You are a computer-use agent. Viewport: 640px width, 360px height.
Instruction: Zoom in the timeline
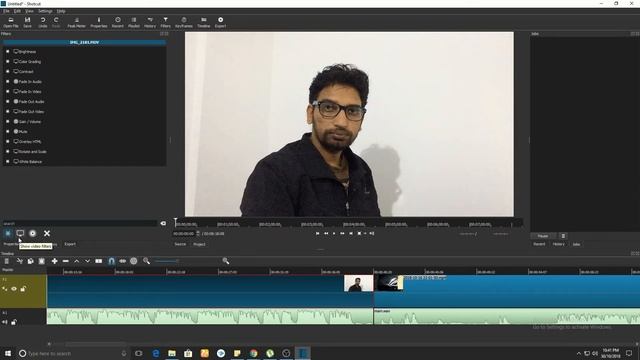(226, 261)
